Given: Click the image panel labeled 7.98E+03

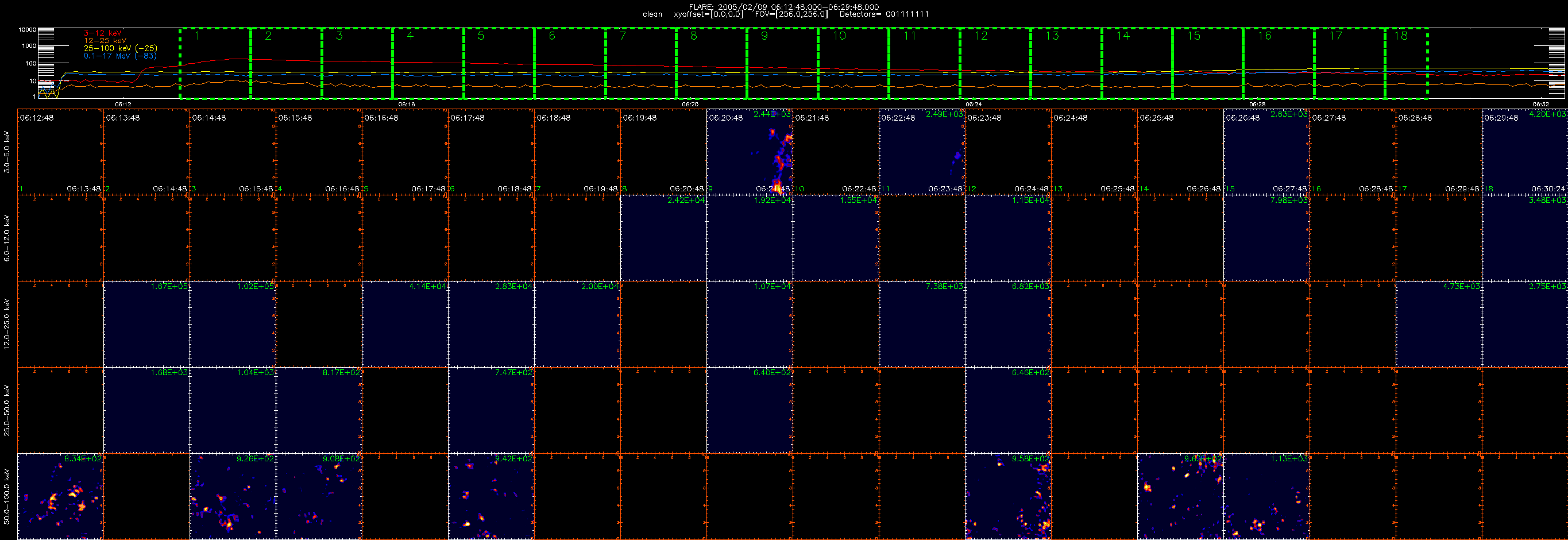Looking at the screenshot, I should click(x=1266, y=238).
